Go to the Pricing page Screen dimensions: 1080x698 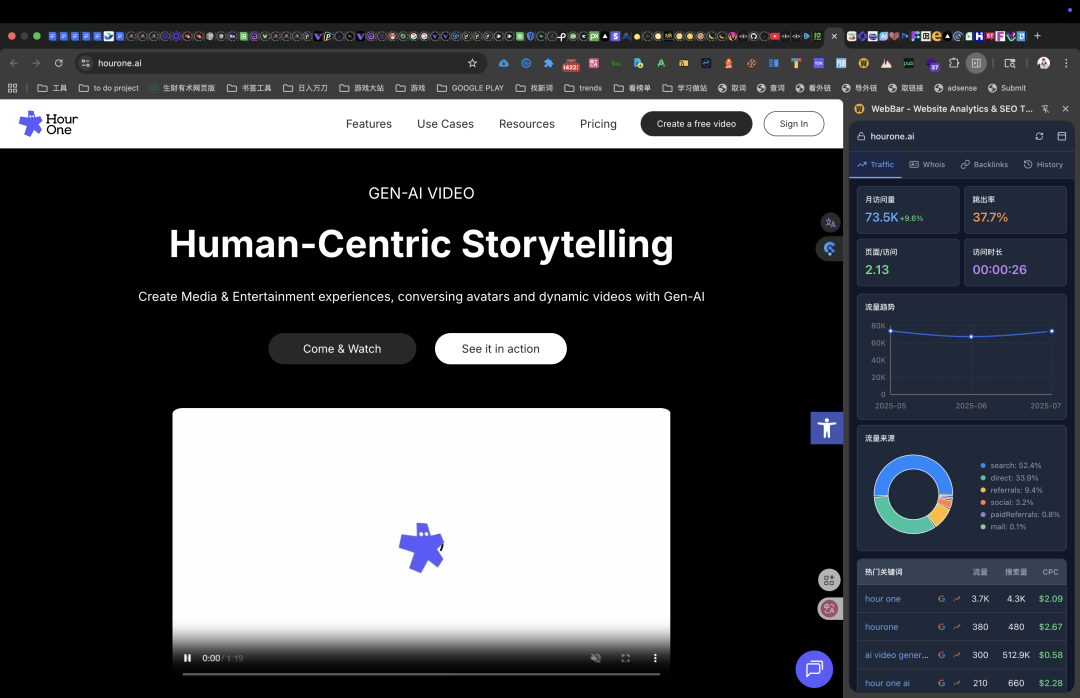pos(598,124)
